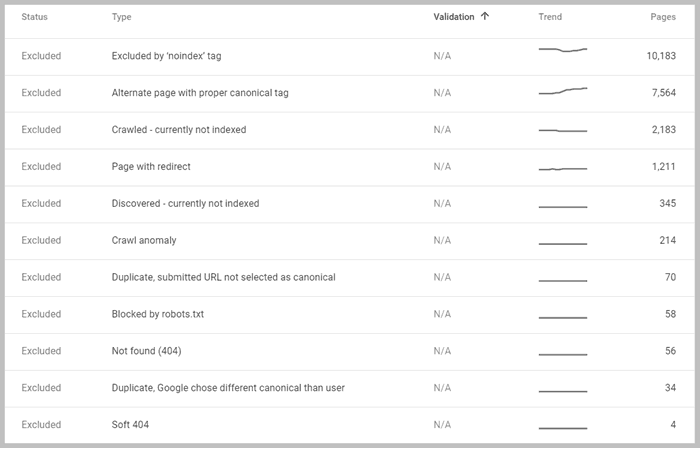The width and height of the screenshot is (700, 449).
Task: Open Duplicate, Google chose different canonical row
Action: pos(350,388)
